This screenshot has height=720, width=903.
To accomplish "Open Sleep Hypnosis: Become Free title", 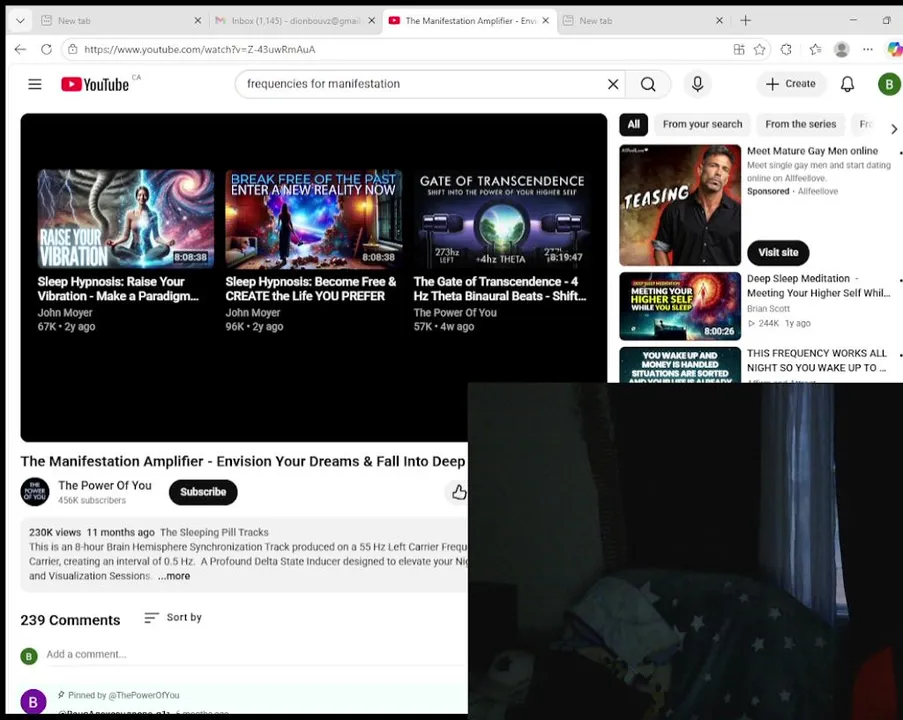I will 310,289.
